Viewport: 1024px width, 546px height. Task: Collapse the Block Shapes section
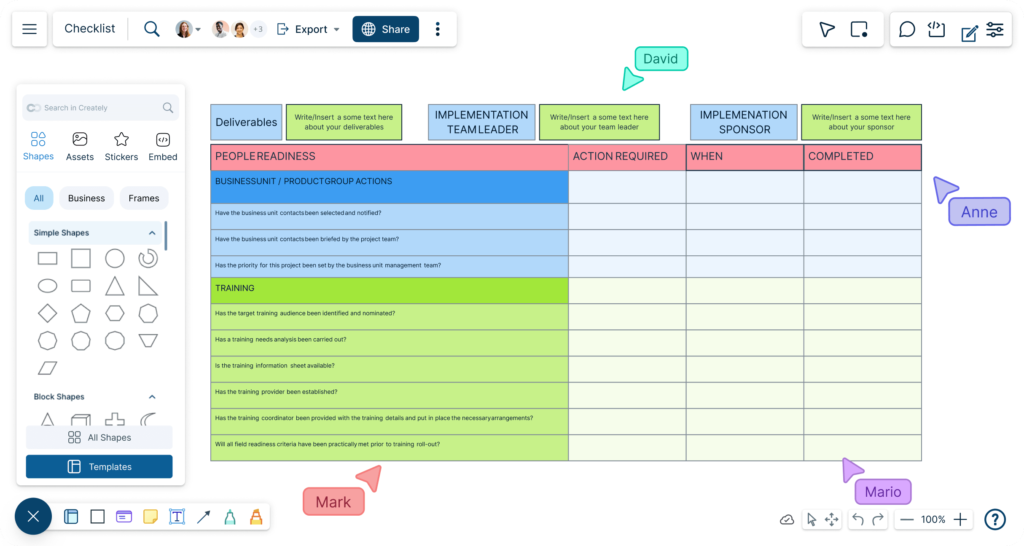point(152,397)
